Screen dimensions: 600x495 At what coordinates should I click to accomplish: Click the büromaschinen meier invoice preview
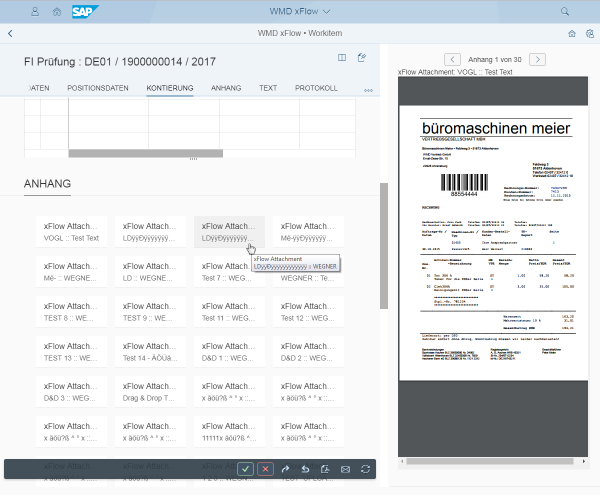click(493, 243)
